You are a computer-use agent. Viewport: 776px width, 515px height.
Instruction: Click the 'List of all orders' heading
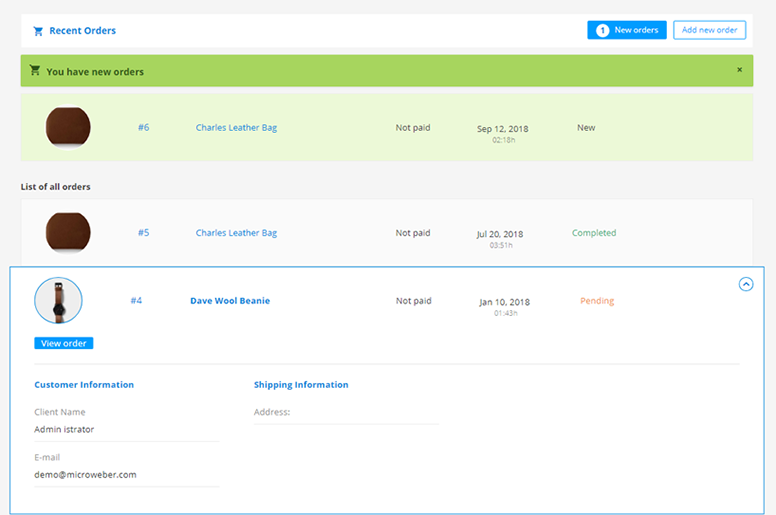pyautogui.click(x=55, y=187)
